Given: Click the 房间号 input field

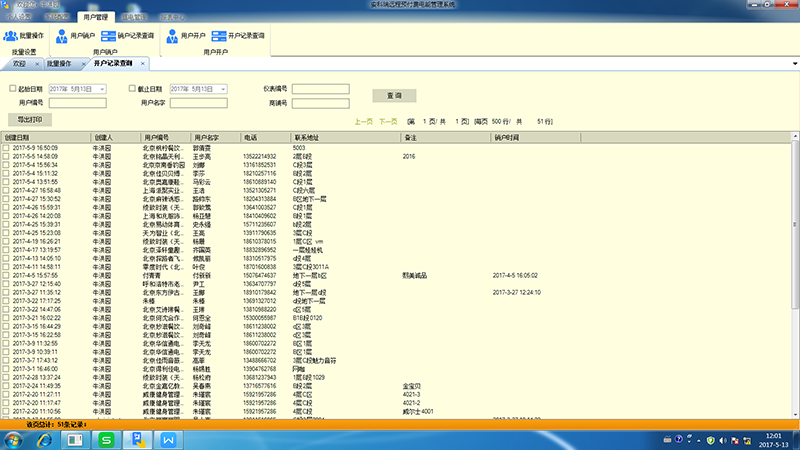Looking at the screenshot, I should click(320, 103).
